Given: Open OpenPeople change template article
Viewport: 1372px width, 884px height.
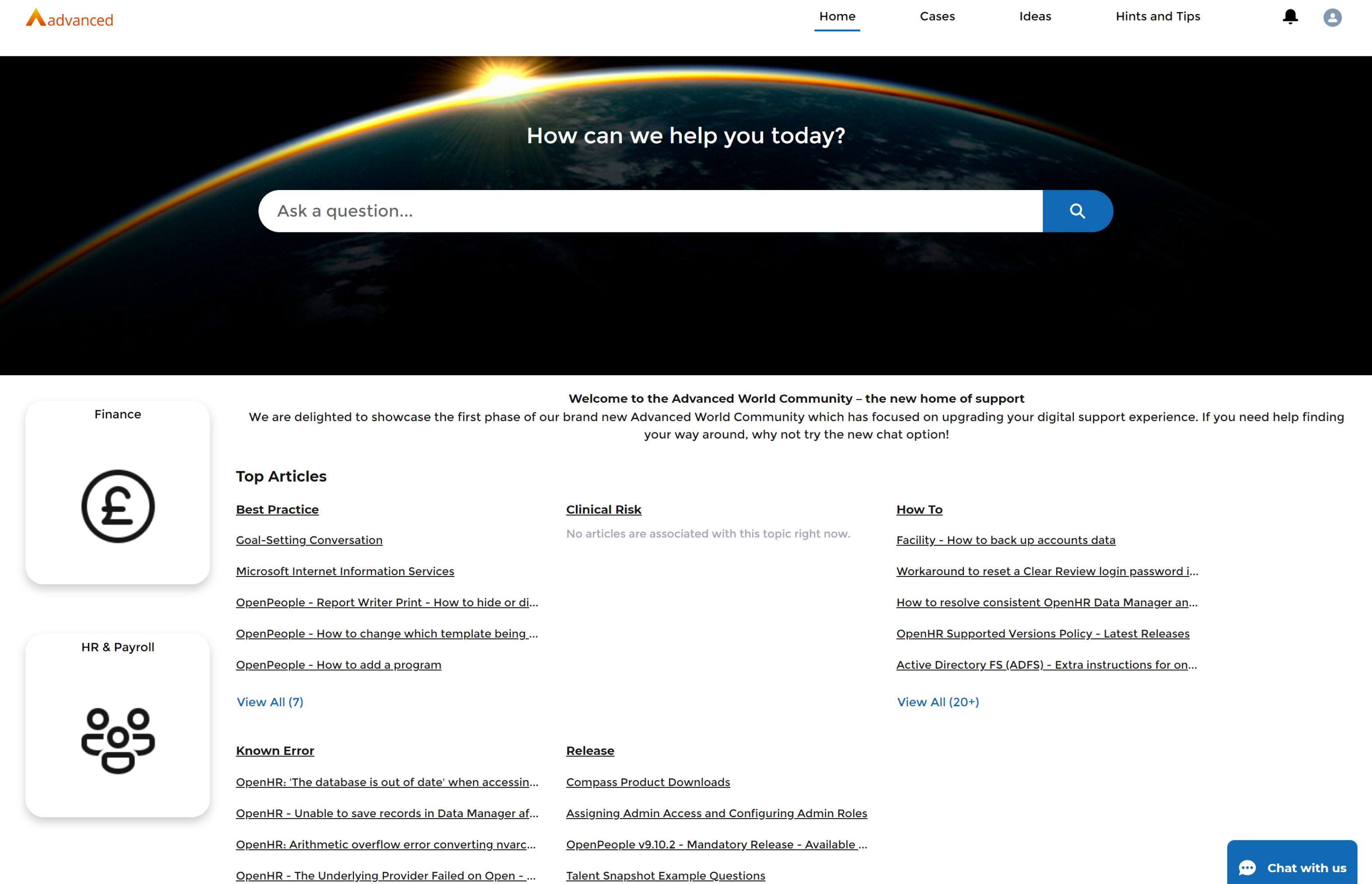Looking at the screenshot, I should (x=387, y=634).
